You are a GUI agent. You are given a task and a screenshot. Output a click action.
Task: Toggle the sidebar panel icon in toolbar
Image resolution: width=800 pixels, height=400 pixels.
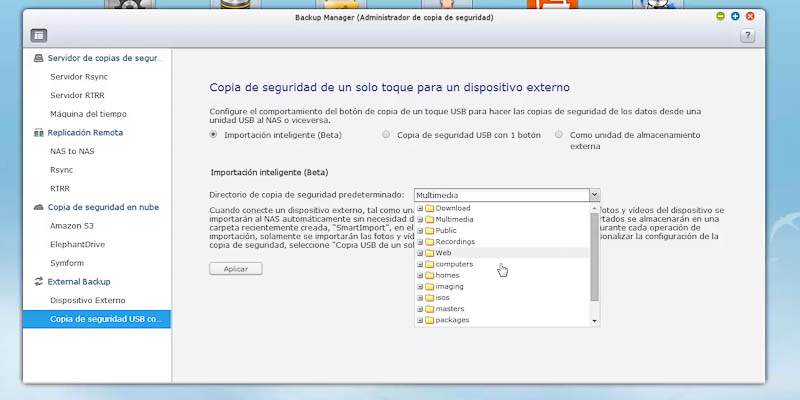[x=39, y=35]
